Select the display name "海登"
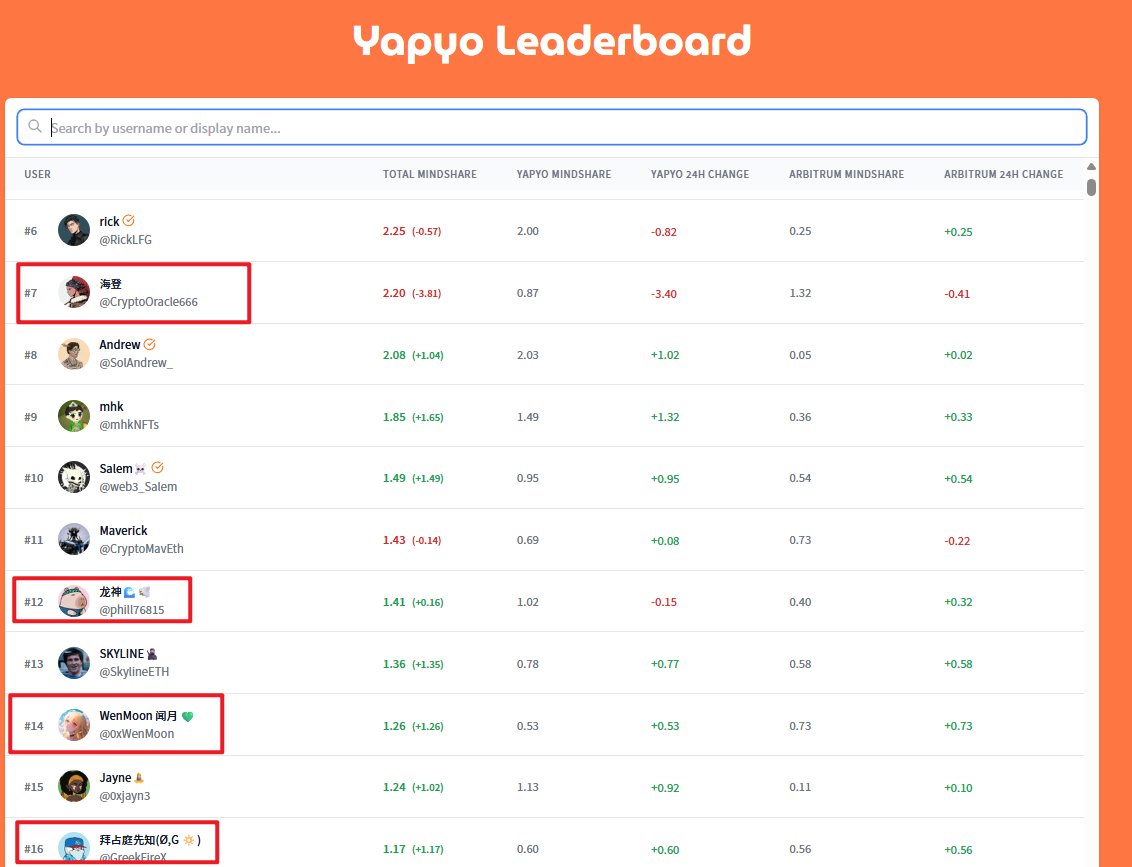 (110, 284)
